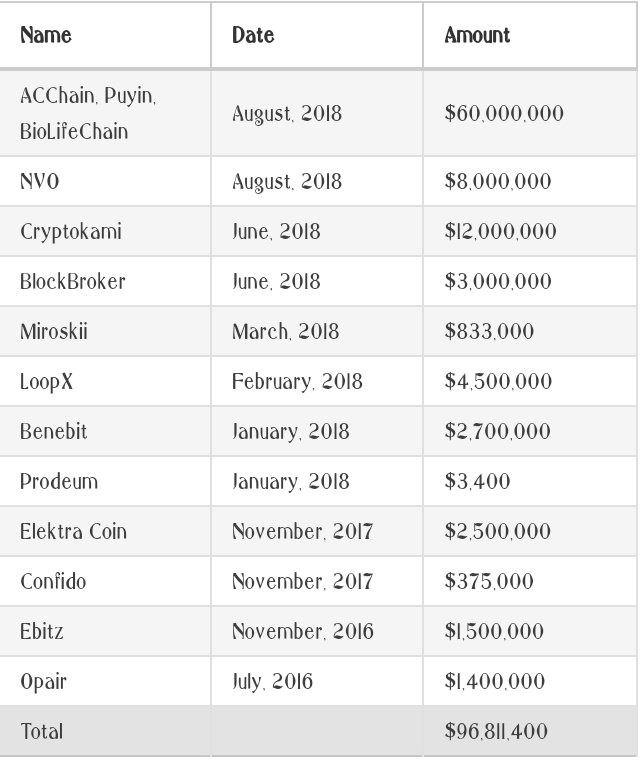
Task: Select the LoopX date February, 2018
Action: pyautogui.click(x=297, y=381)
